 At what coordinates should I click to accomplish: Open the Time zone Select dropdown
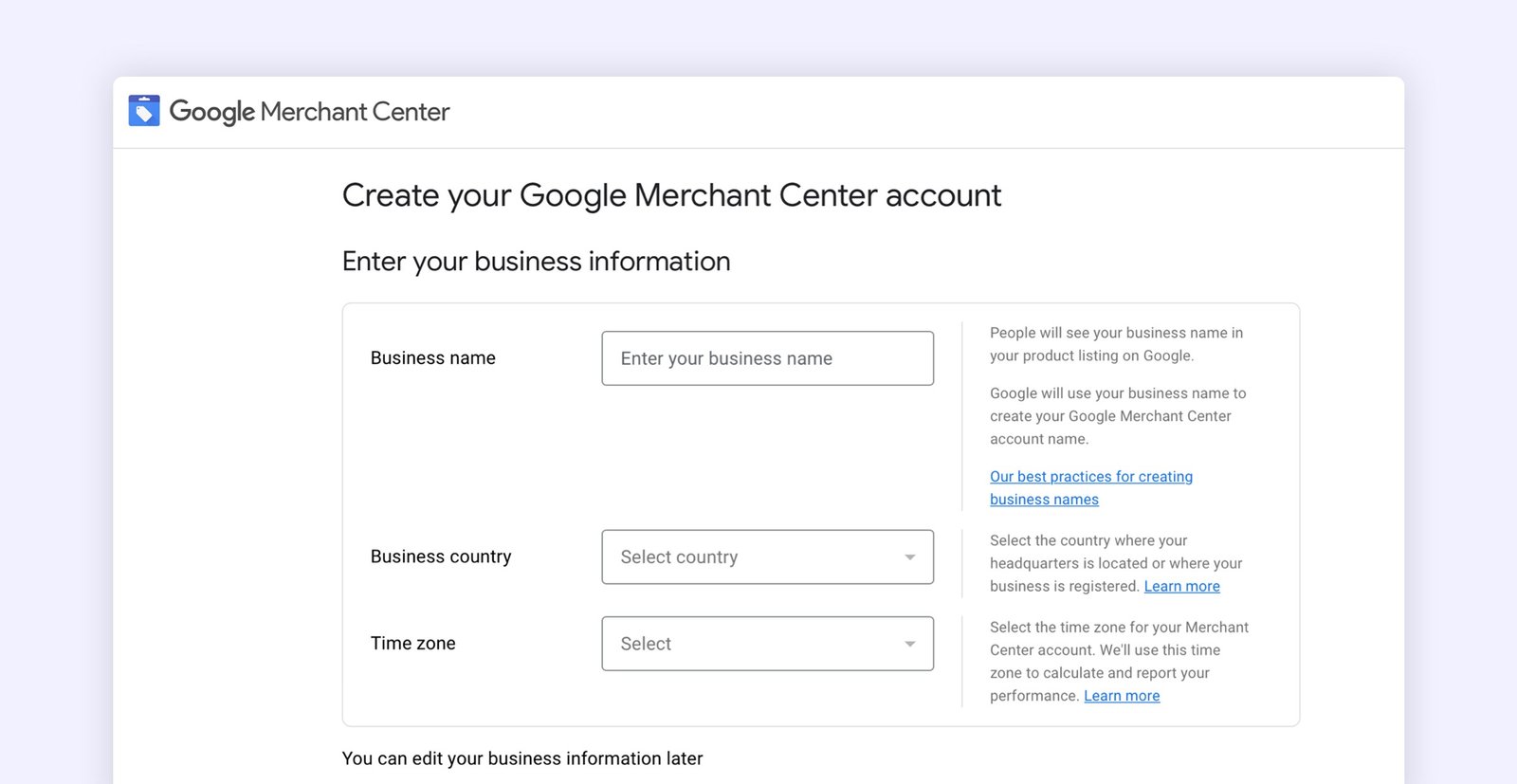[x=767, y=644]
